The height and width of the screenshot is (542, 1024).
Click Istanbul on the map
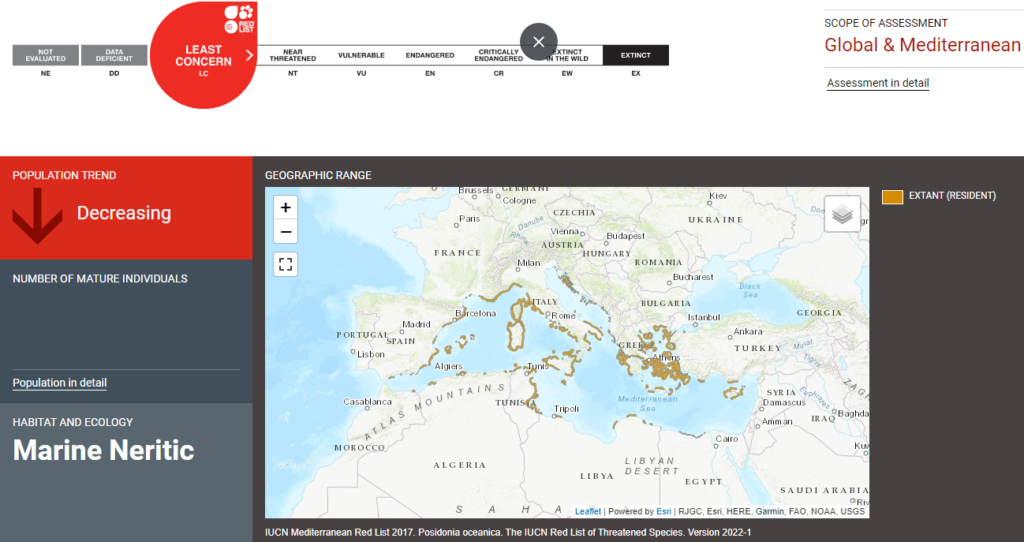click(704, 317)
